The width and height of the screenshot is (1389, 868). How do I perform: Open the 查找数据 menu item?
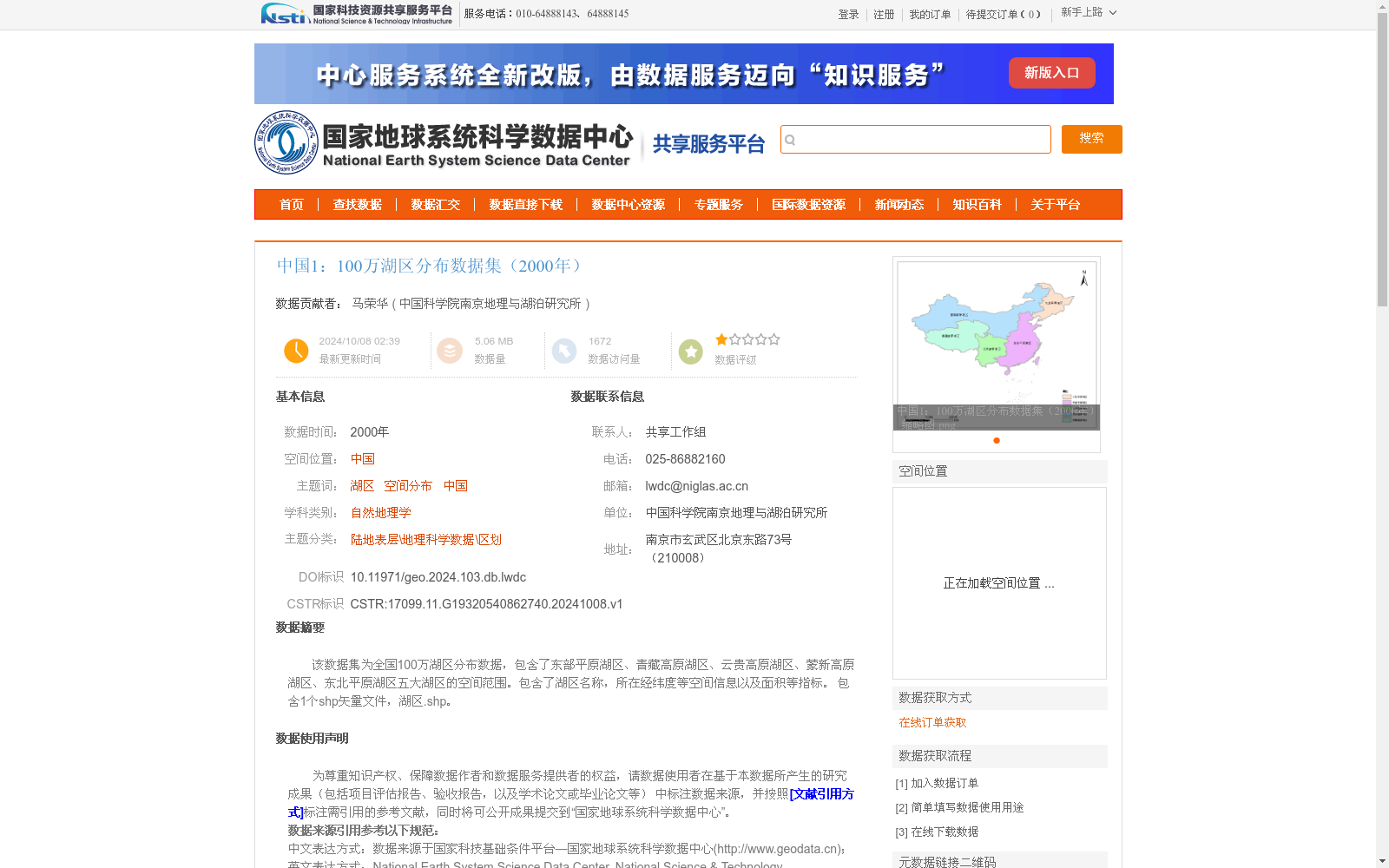358,205
